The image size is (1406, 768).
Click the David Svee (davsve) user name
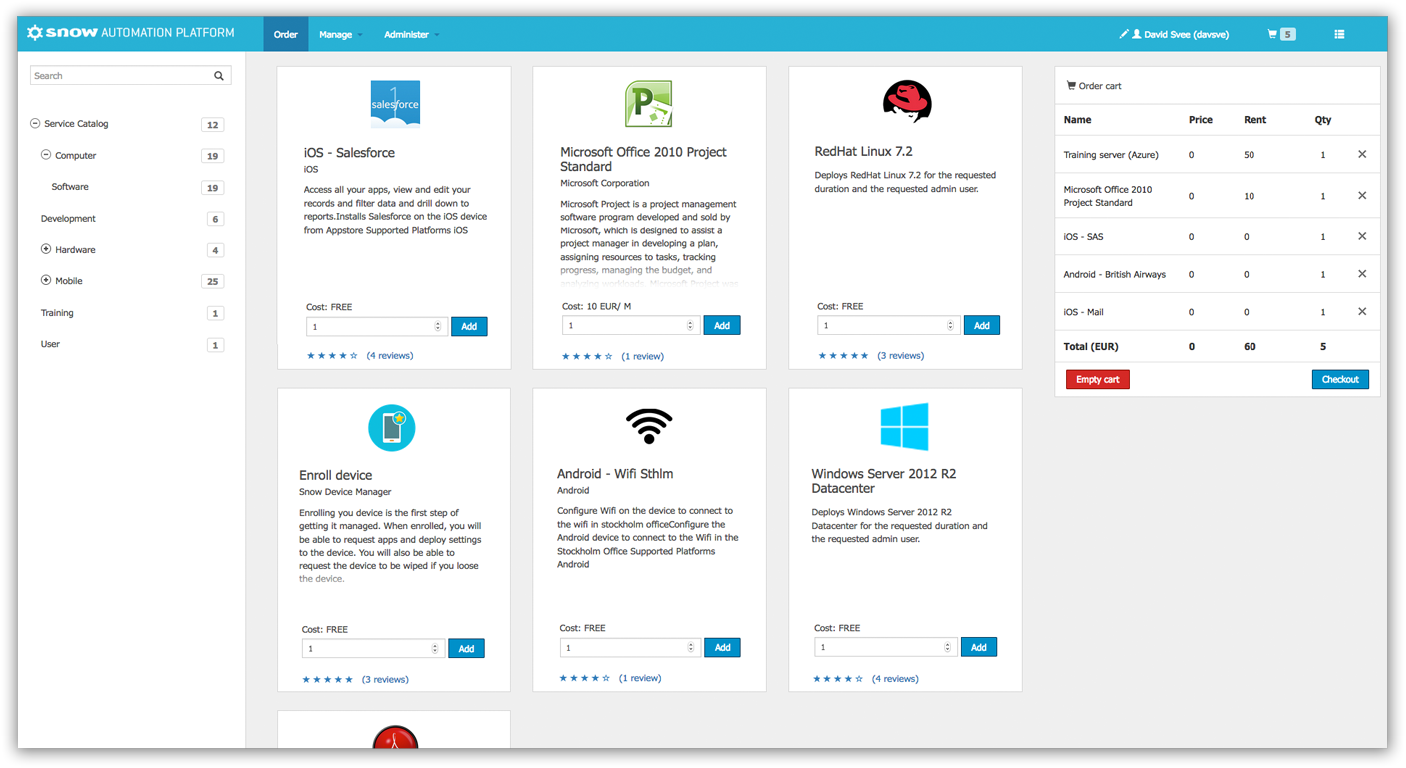tap(1186, 34)
